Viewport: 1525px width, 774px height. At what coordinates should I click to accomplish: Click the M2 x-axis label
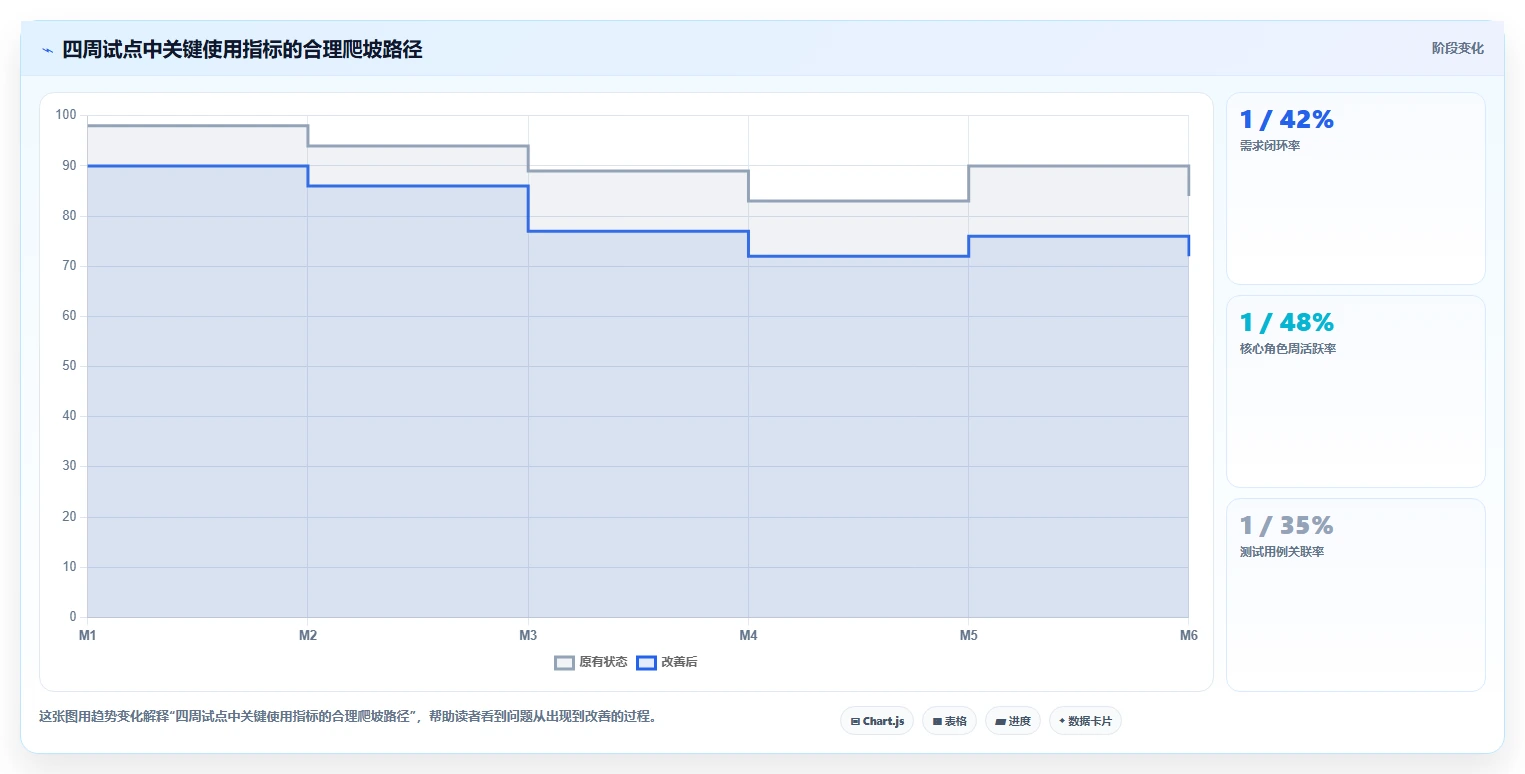(x=308, y=636)
